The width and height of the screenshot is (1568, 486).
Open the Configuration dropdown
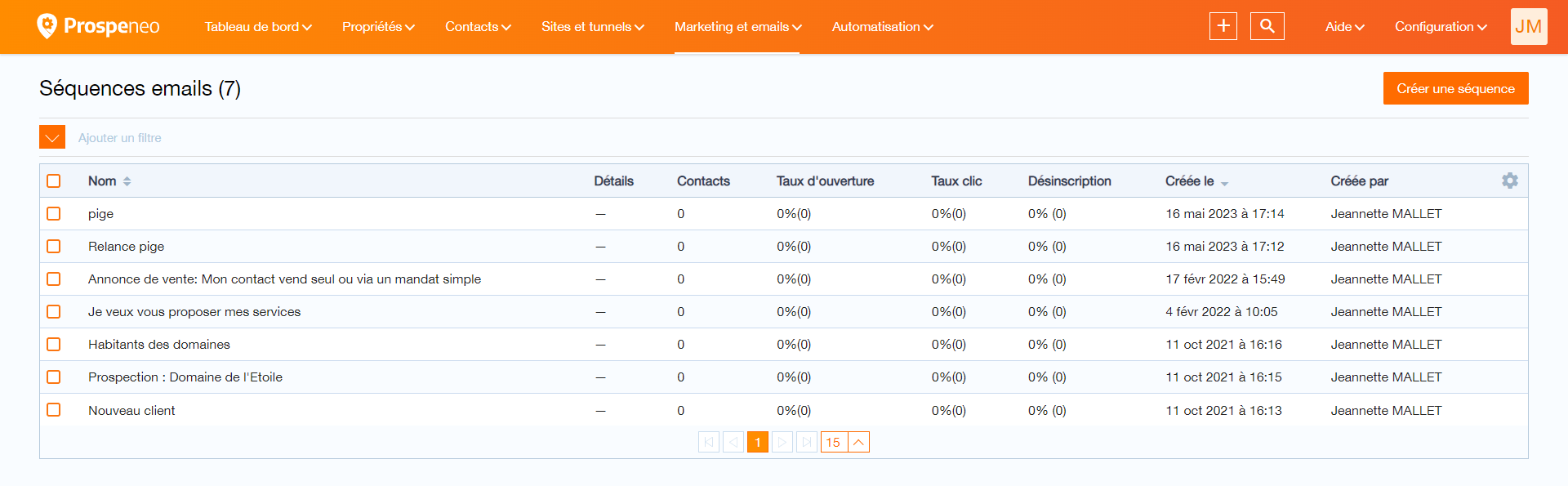point(1441,27)
